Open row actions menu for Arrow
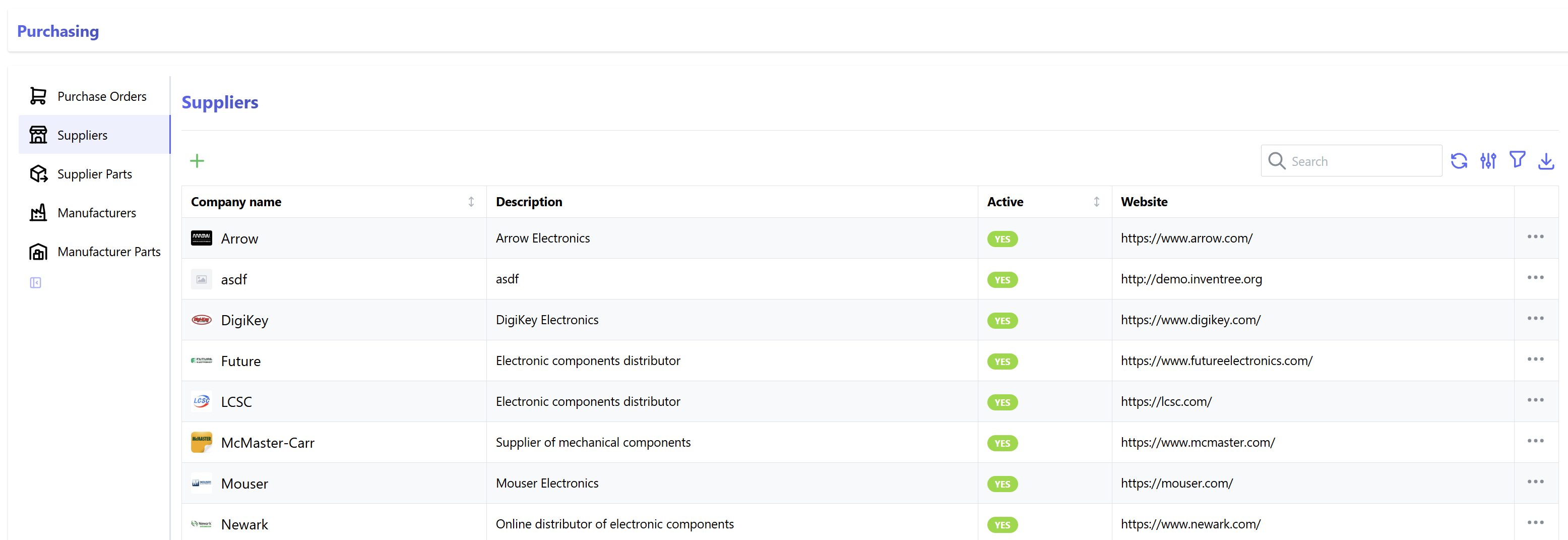Screen dimensions: 1568x540 [1535, 237]
